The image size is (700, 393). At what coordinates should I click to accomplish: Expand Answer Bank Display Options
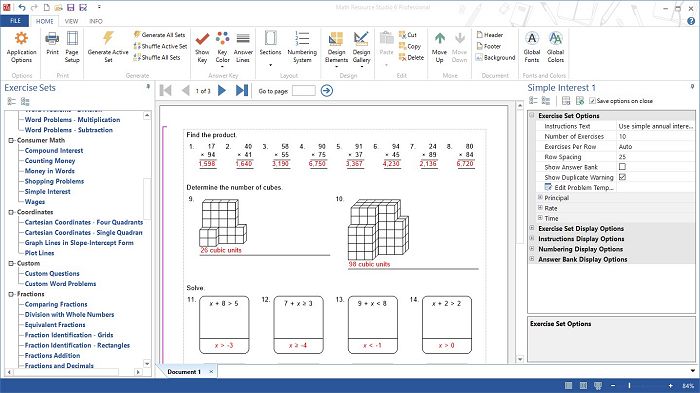pyautogui.click(x=532, y=259)
